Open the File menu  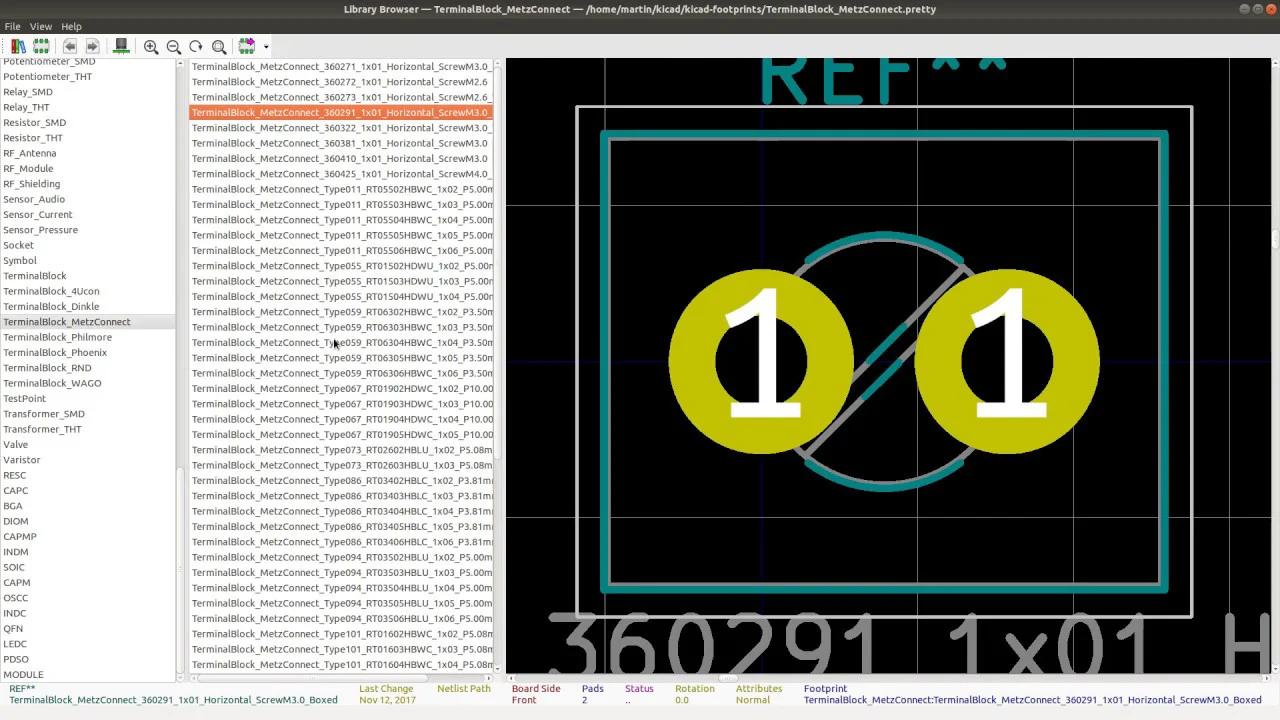click(11, 26)
